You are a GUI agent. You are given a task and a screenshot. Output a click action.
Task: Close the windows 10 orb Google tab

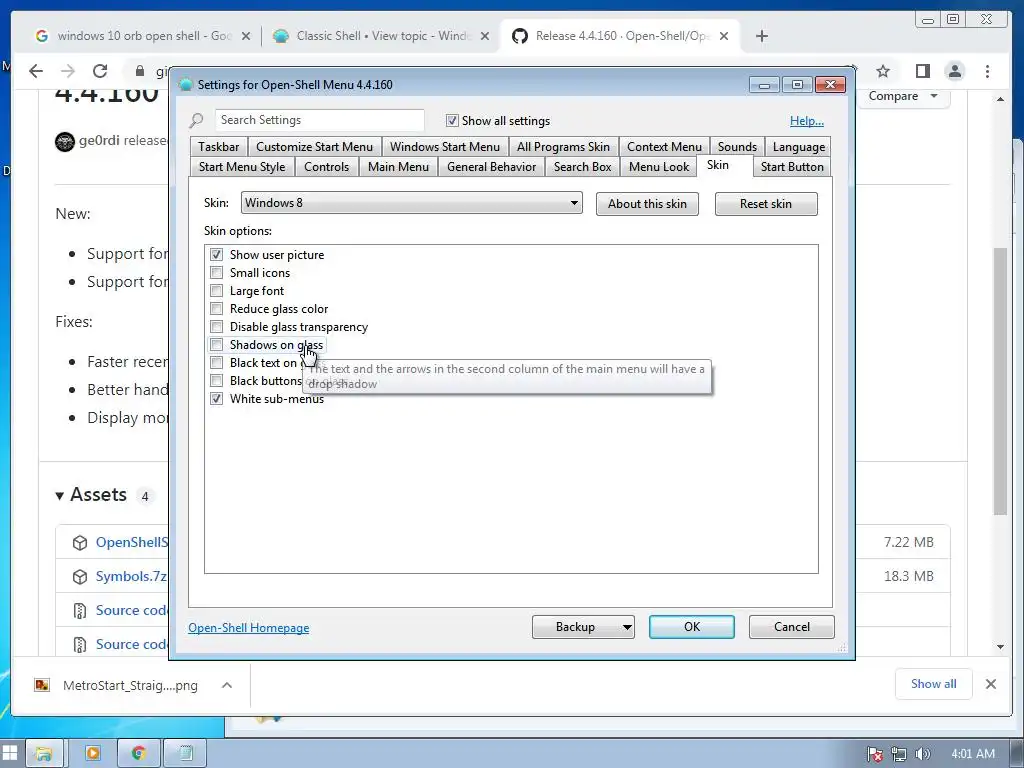click(x=246, y=36)
